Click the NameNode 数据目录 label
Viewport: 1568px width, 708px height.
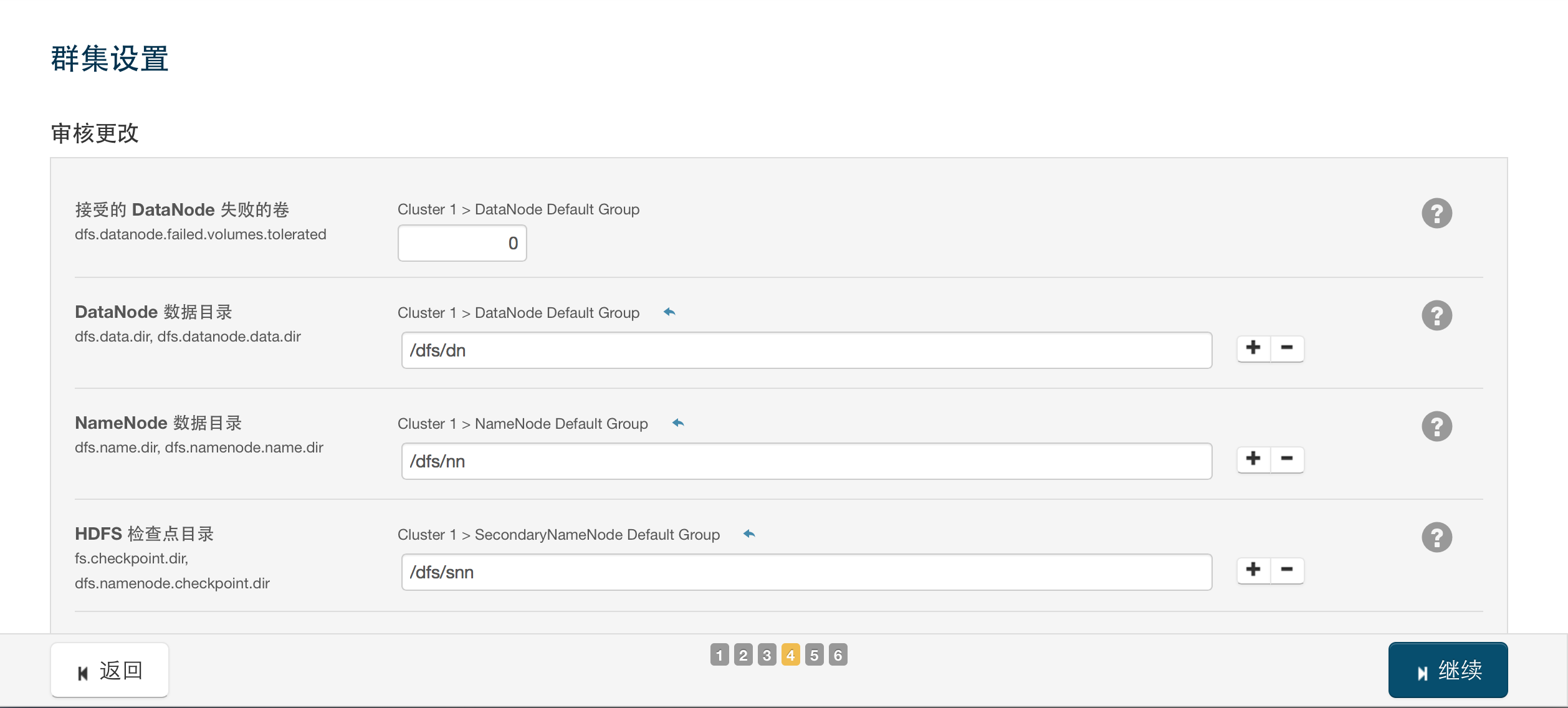(x=158, y=423)
